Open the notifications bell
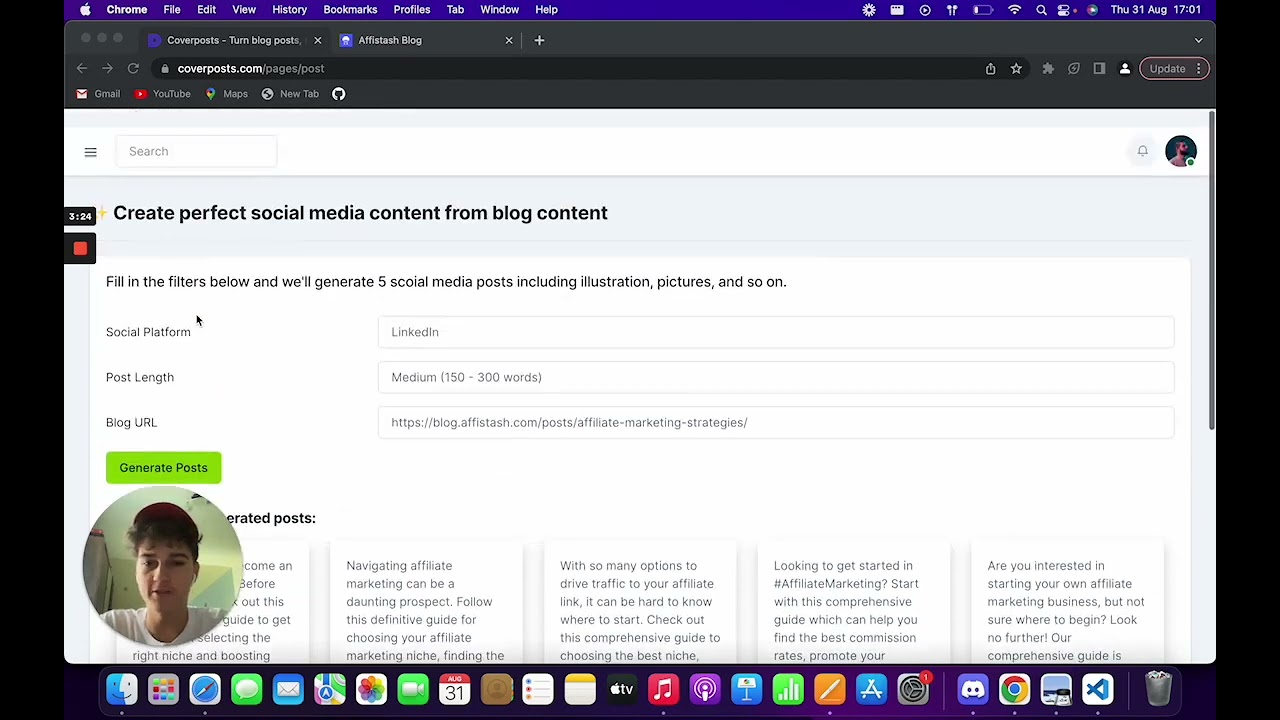 (x=1142, y=151)
